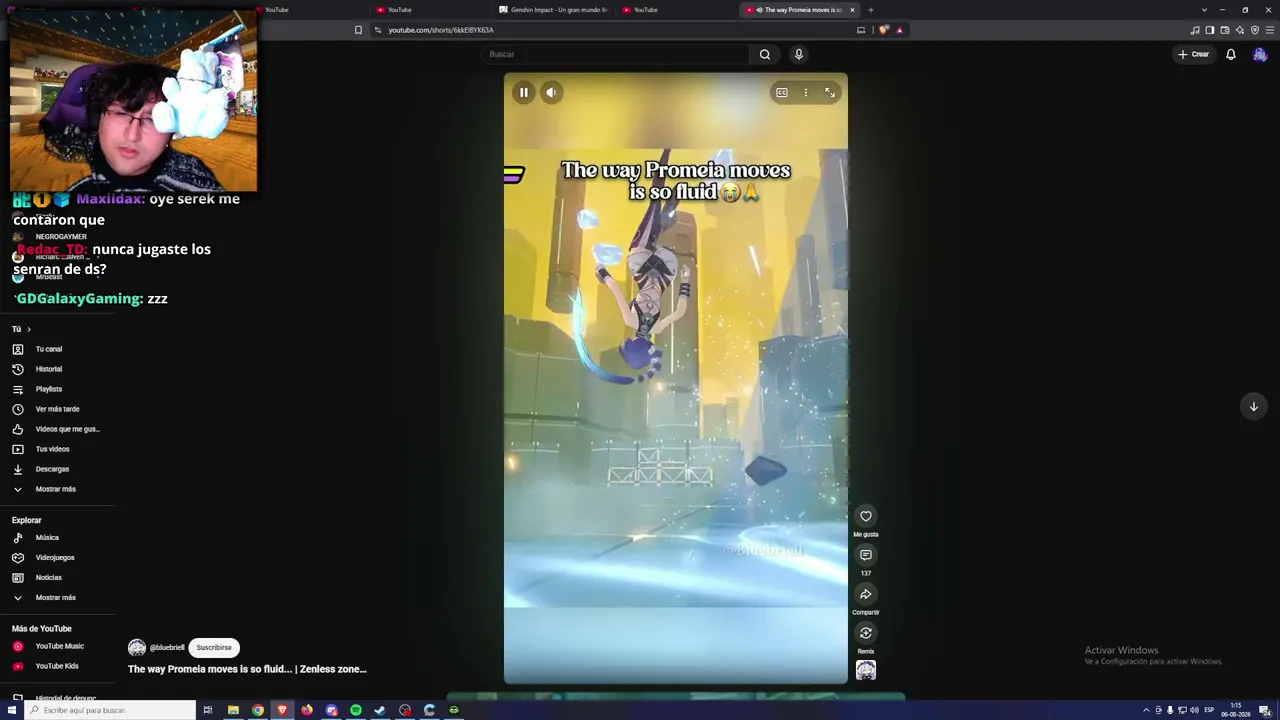Click the address bar URL youtube.com/shorts

441,30
